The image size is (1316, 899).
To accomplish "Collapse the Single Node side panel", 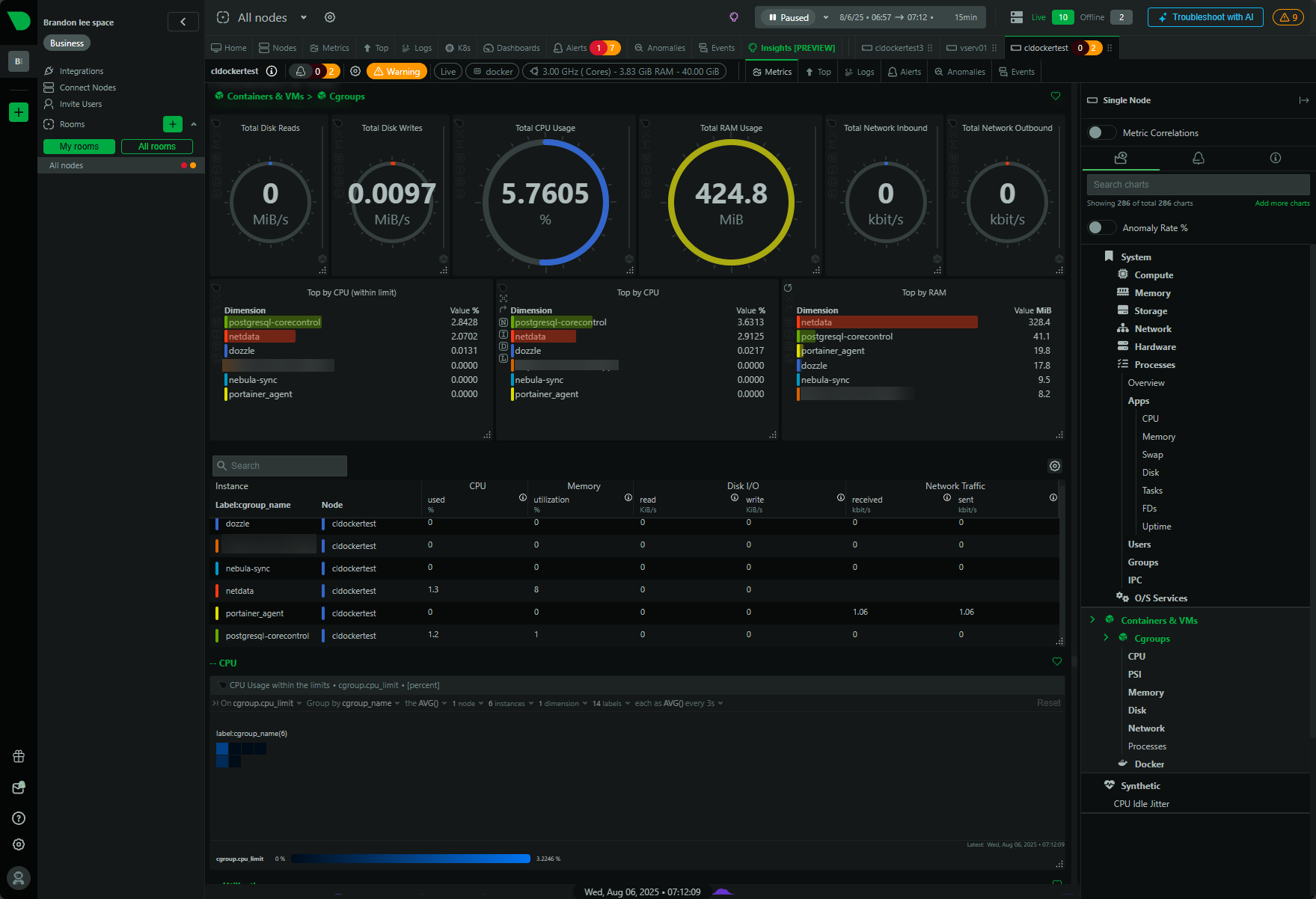I will point(1303,100).
